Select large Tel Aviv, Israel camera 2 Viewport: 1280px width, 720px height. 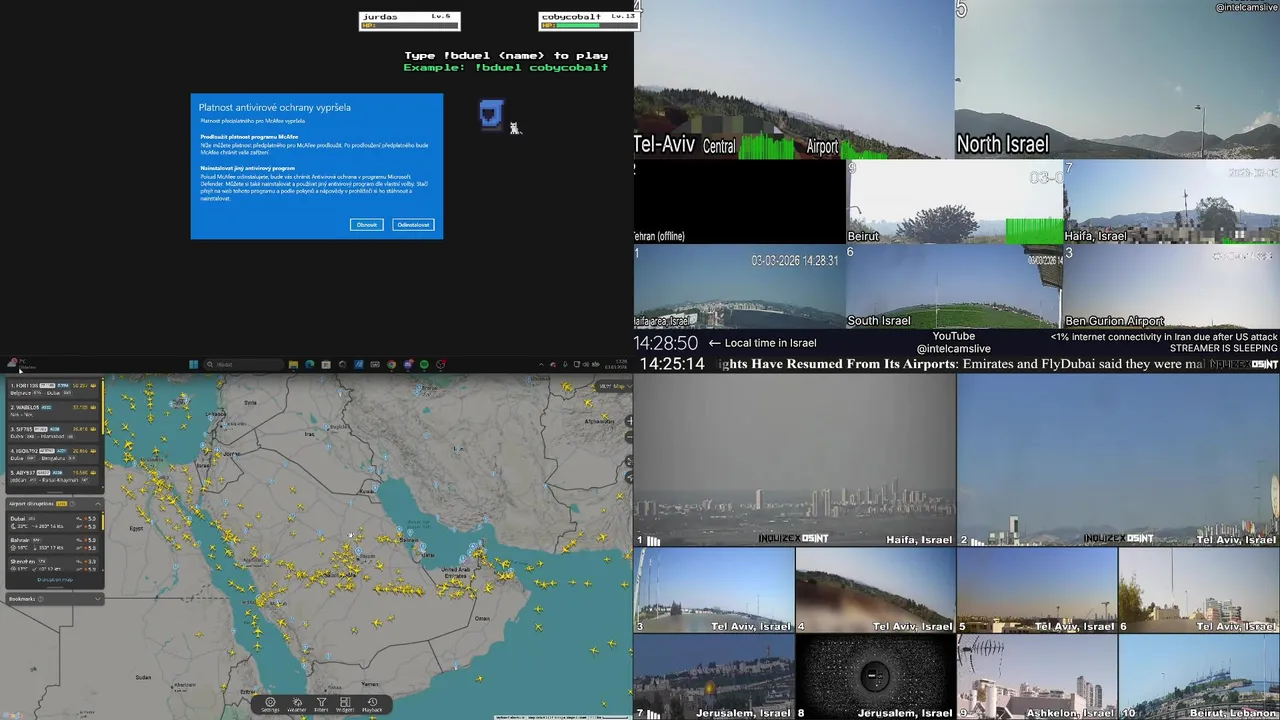tap(1118, 460)
